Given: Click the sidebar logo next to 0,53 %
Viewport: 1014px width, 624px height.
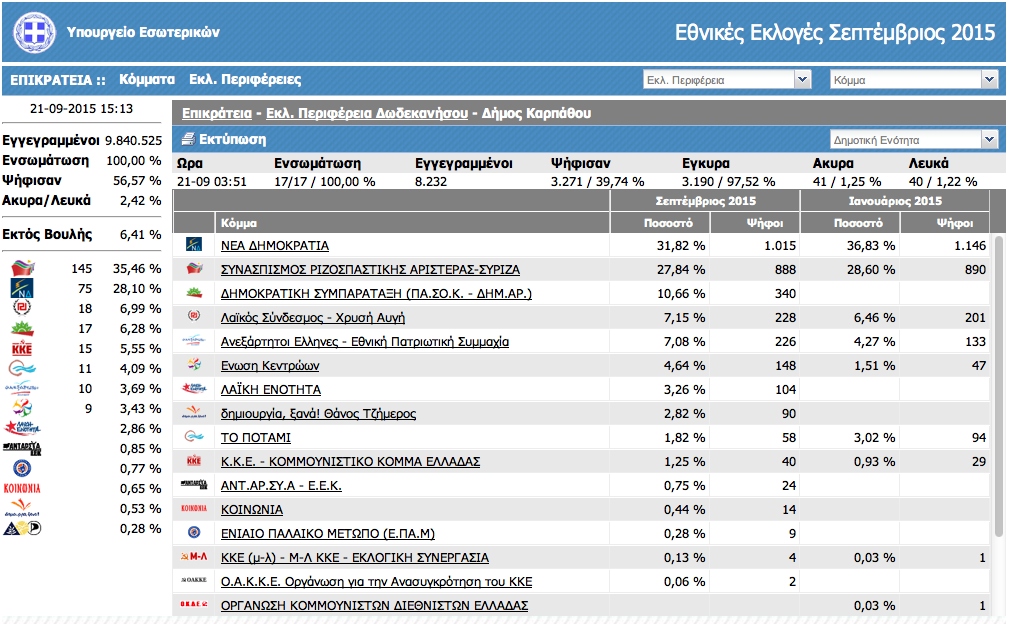Looking at the screenshot, I should tap(22, 508).
